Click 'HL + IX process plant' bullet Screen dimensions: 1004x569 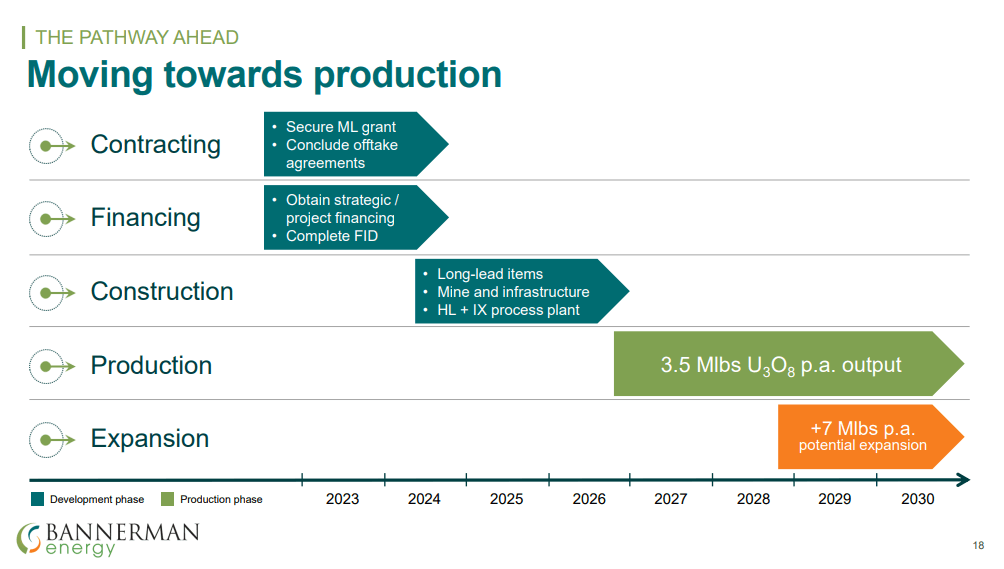pyautogui.click(x=508, y=310)
